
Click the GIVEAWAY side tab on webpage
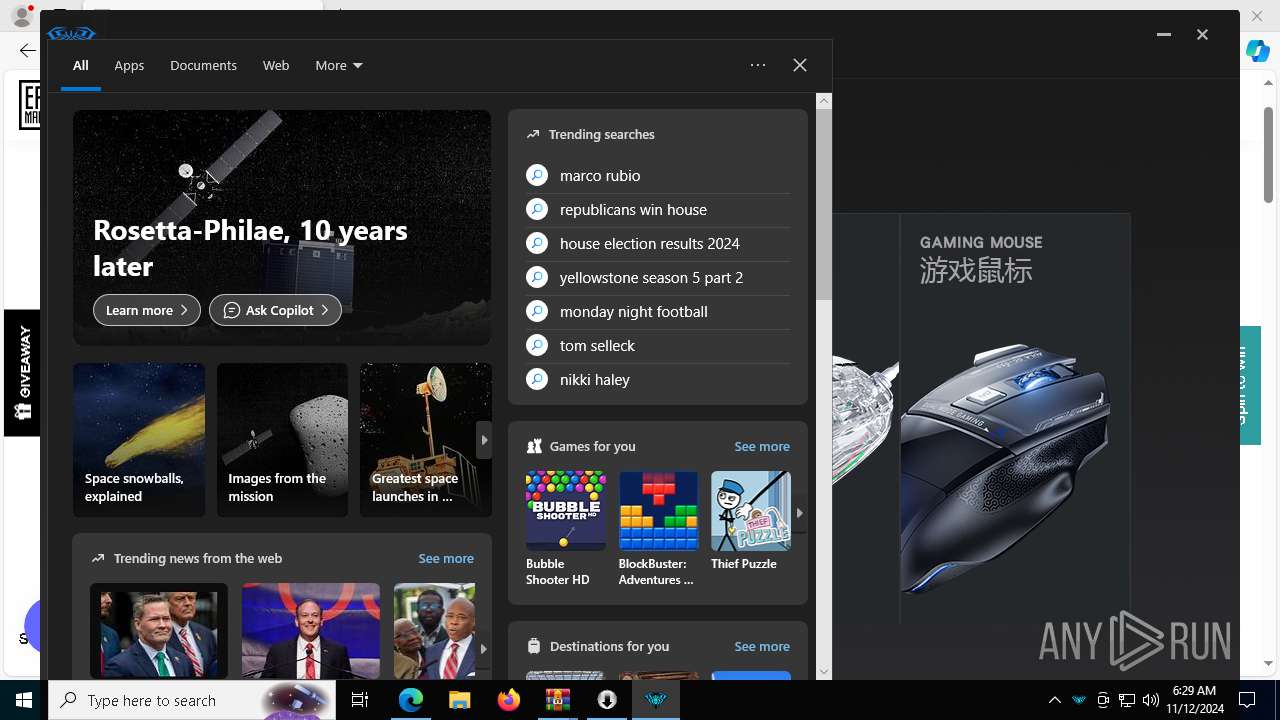tap(22, 373)
